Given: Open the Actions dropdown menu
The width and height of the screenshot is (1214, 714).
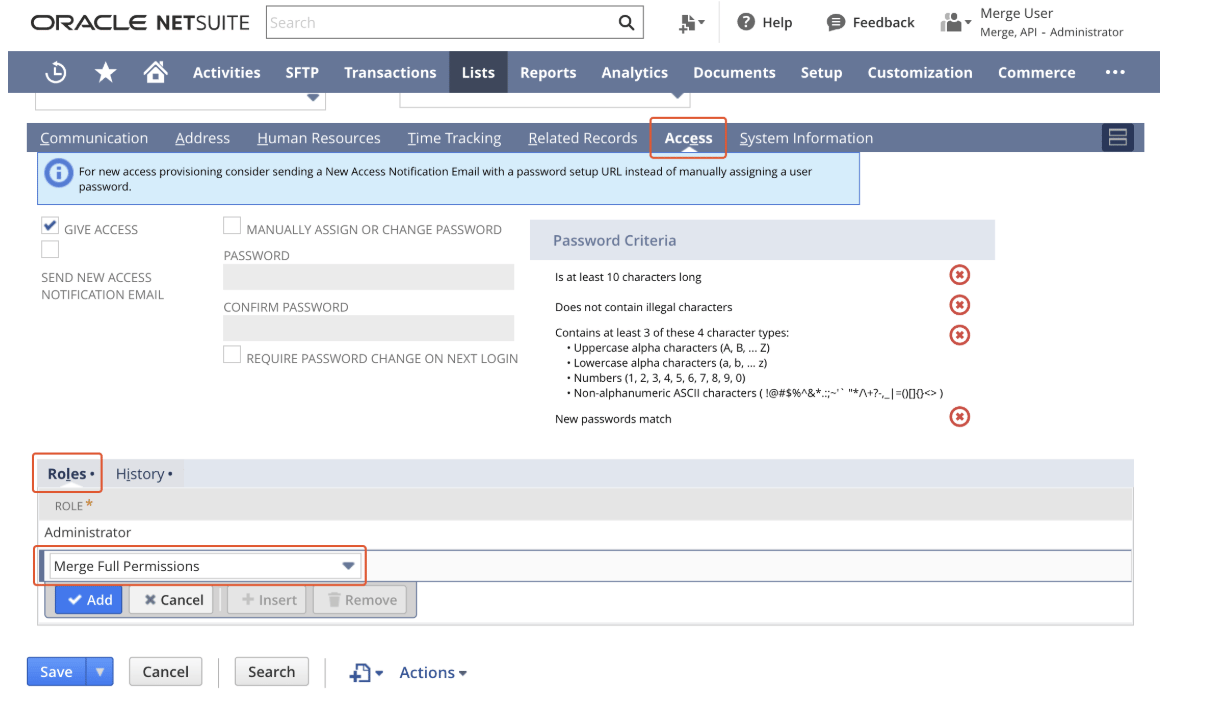Looking at the screenshot, I should click(x=433, y=673).
